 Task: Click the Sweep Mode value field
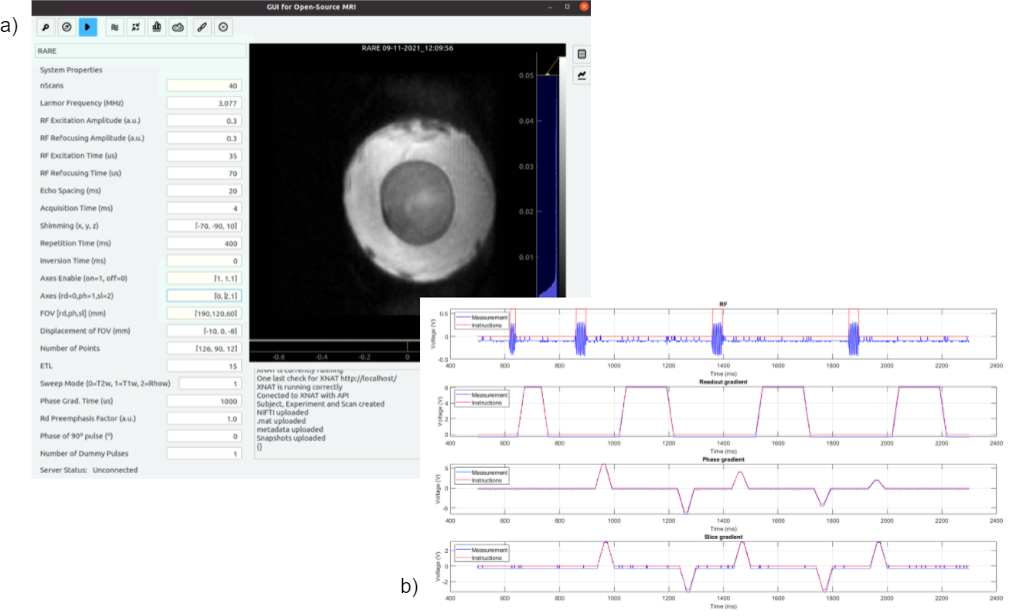point(203,383)
